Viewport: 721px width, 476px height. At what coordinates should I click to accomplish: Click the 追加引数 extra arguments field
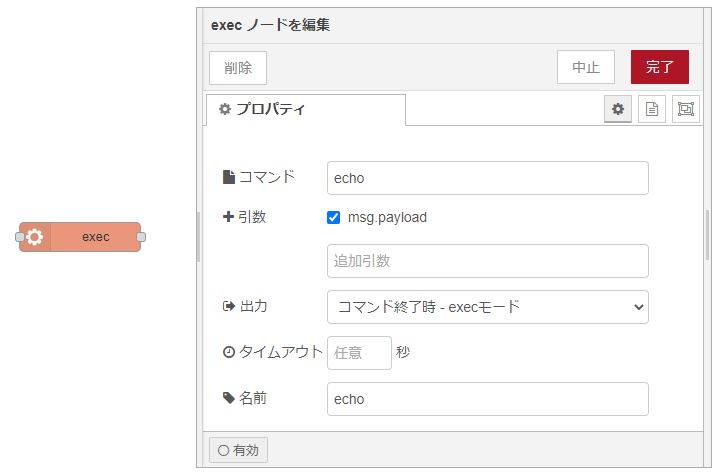[x=487, y=261]
